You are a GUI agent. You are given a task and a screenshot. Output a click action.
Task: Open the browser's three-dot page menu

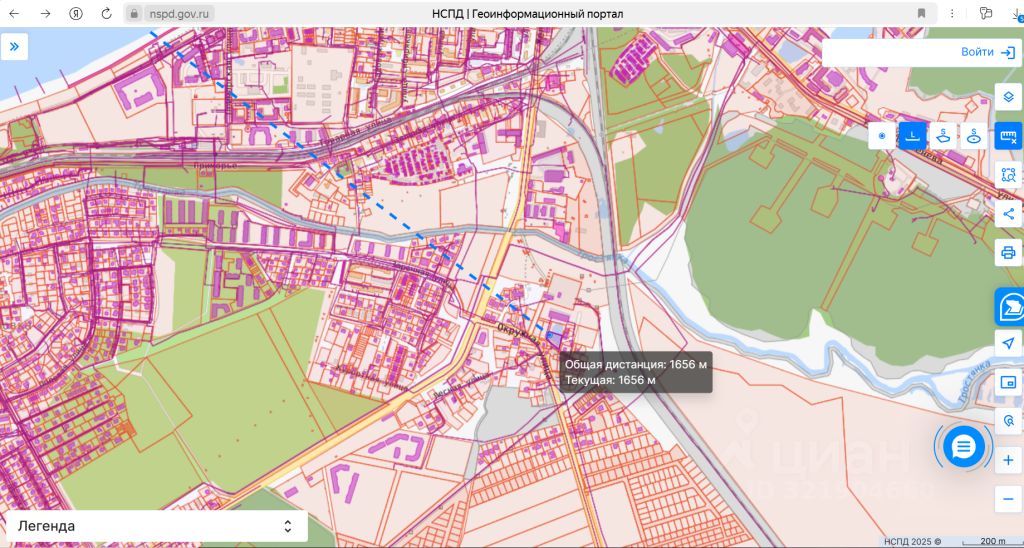point(953,14)
